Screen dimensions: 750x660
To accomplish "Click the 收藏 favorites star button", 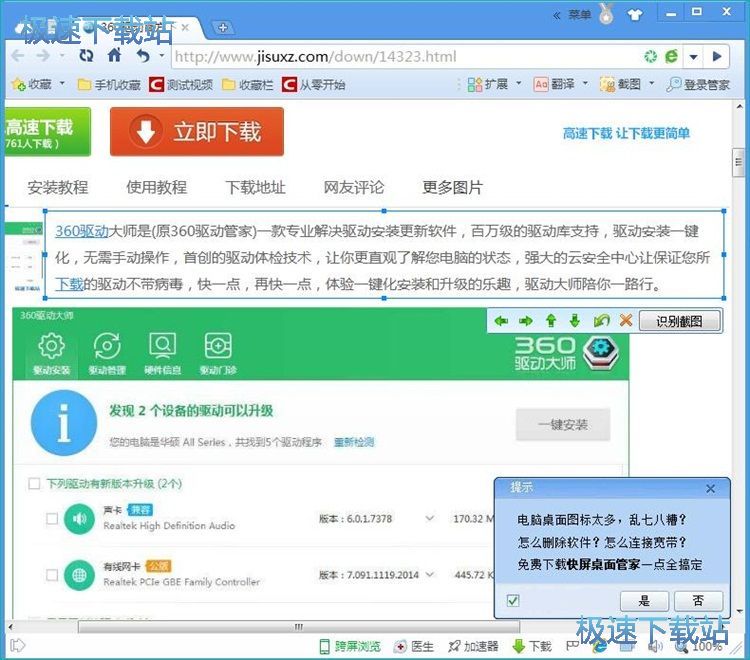I will [32, 85].
